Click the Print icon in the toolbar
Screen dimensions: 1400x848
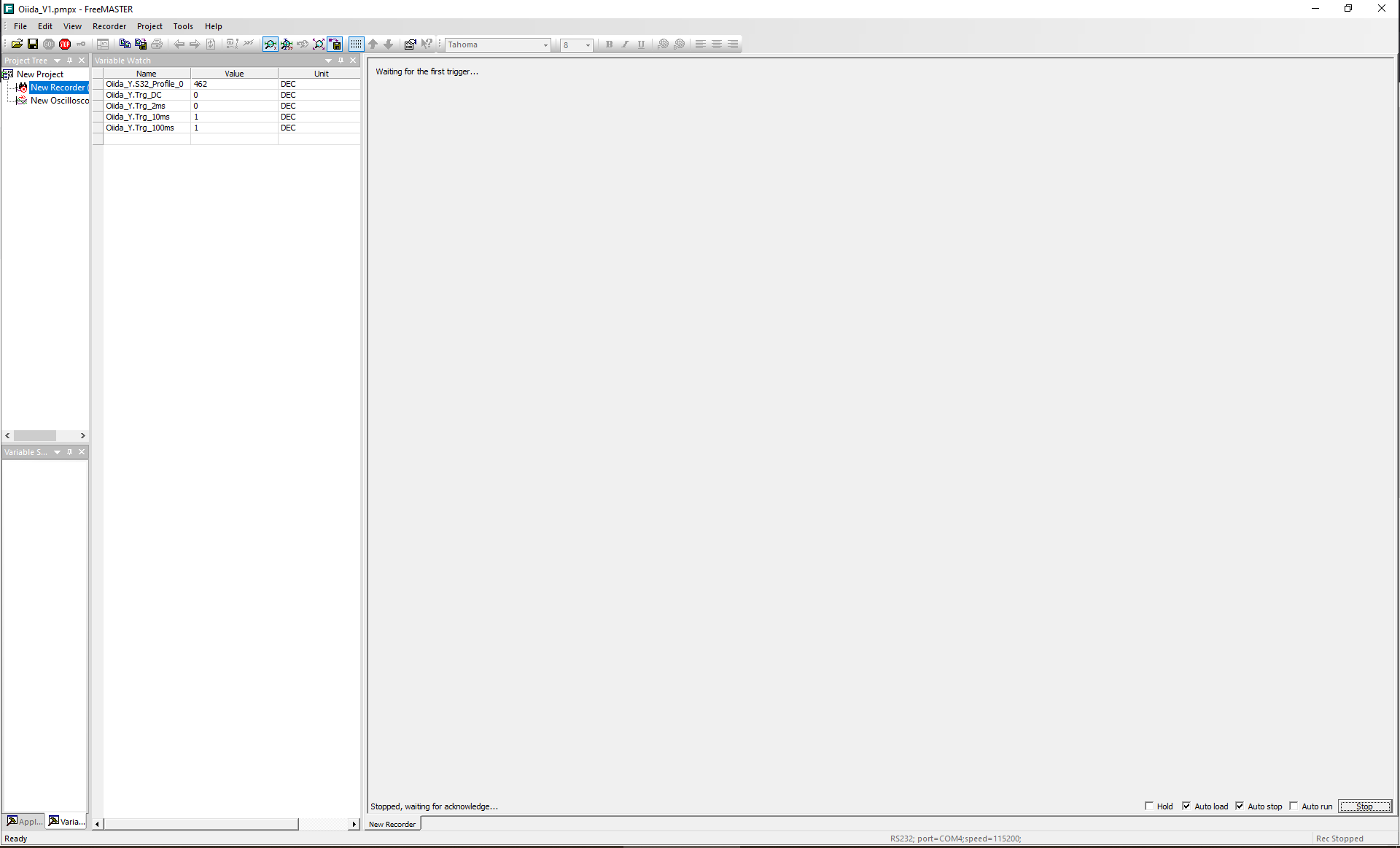[156, 44]
